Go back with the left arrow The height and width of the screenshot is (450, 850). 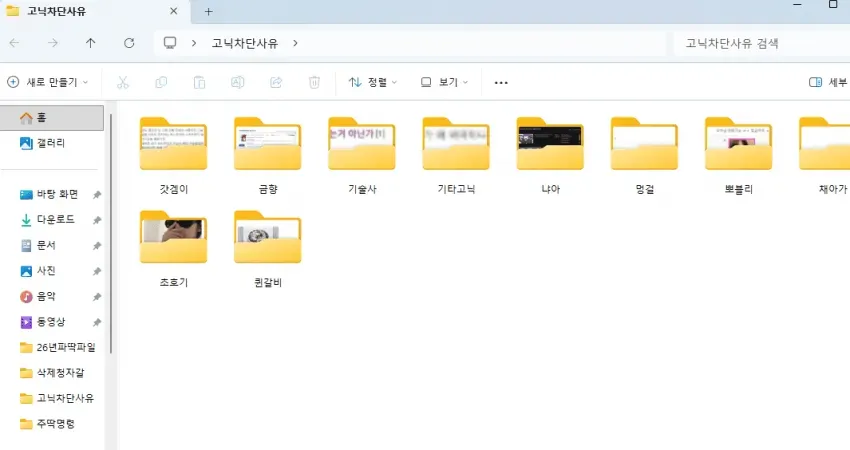coord(15,43)
